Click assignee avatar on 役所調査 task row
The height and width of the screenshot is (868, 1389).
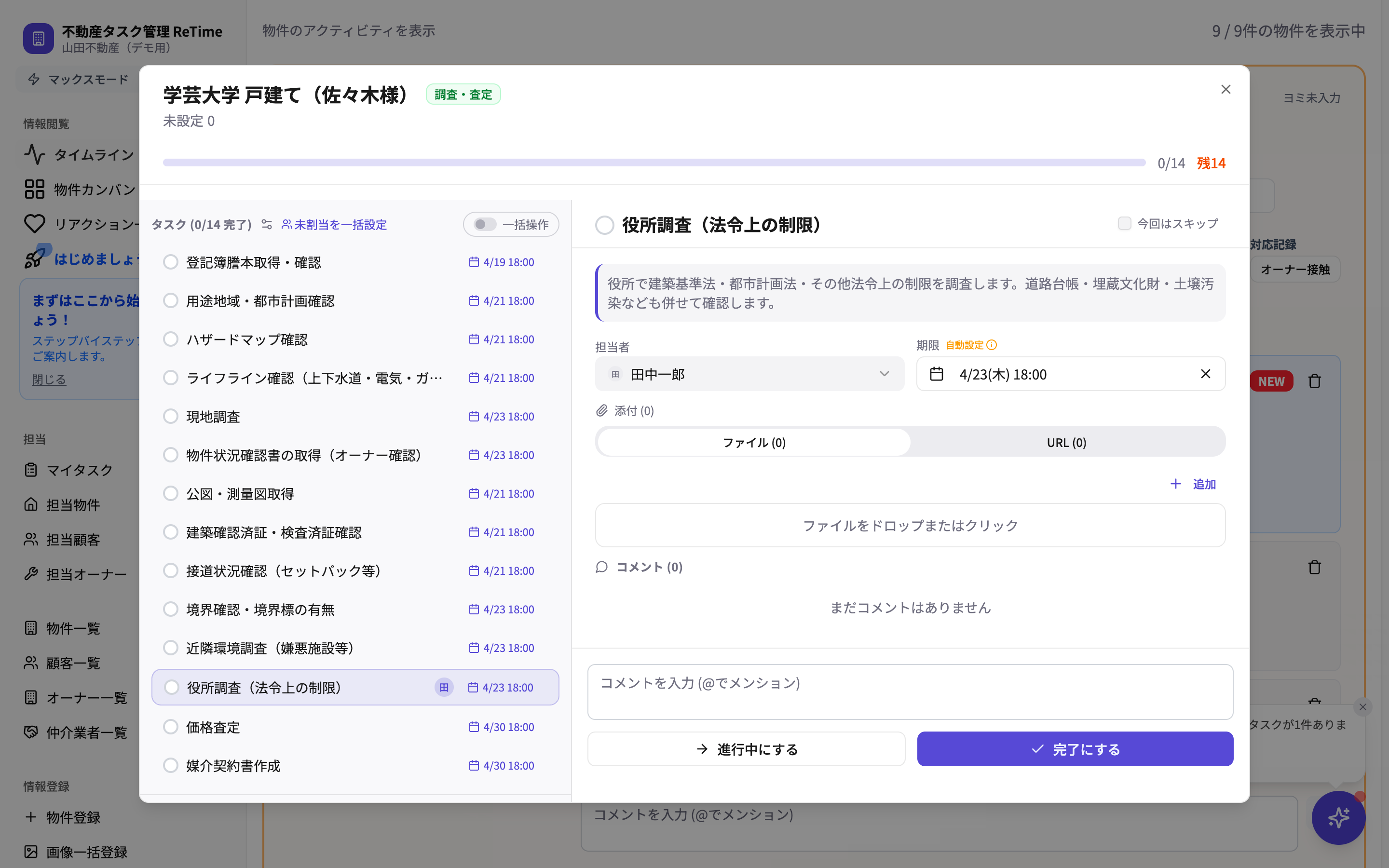pos(444,687)
